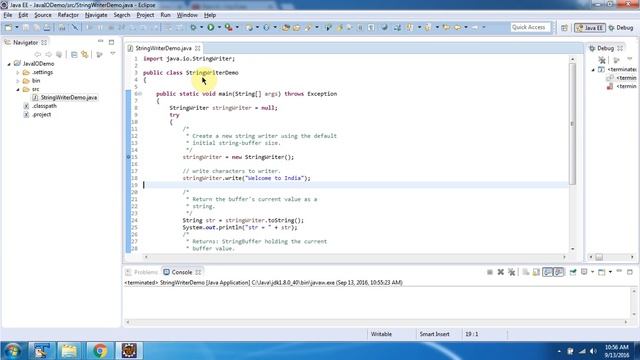Image resolution: width=640 pixels, height=360 pixels.
Task: Click the Pin Console icon
Action: tap(573, 272)
